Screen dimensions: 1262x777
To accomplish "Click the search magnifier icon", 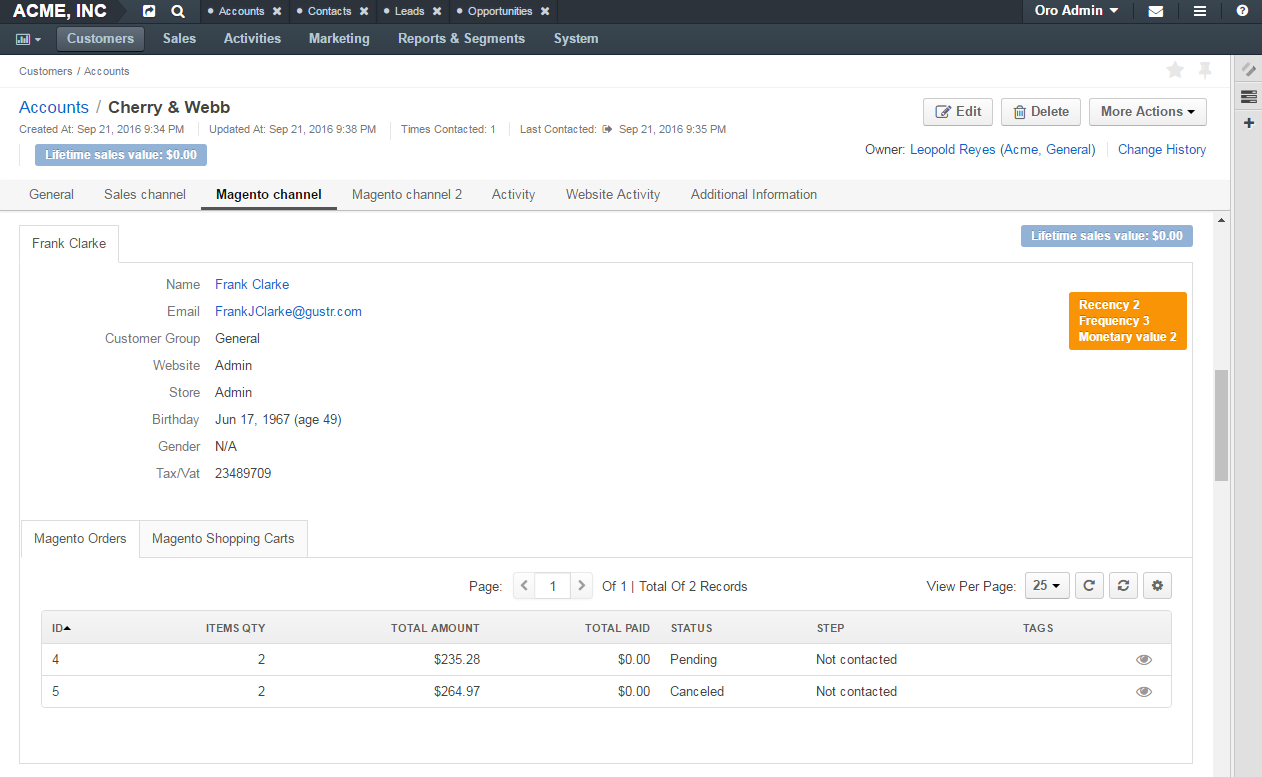I will pos(178,11).
